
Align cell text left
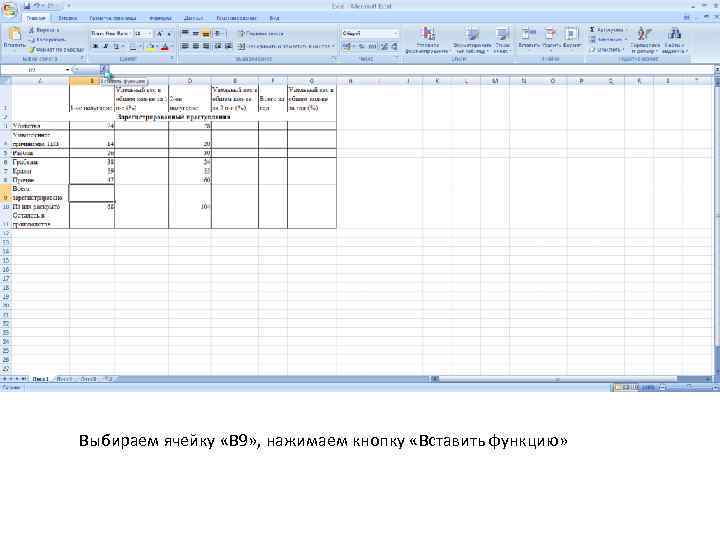click(185, 46)
